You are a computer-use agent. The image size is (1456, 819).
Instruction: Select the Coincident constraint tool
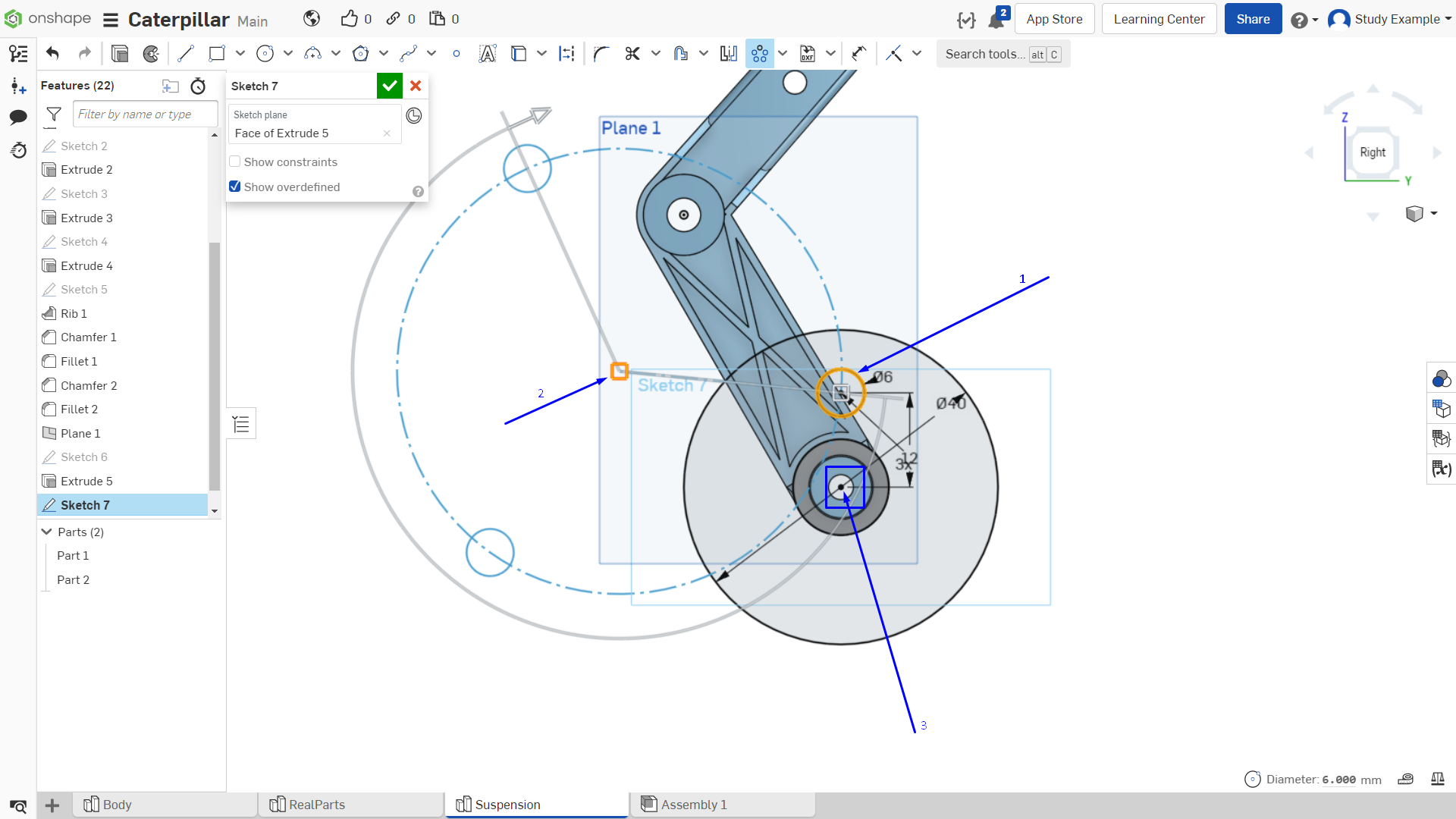pos(894,54)
